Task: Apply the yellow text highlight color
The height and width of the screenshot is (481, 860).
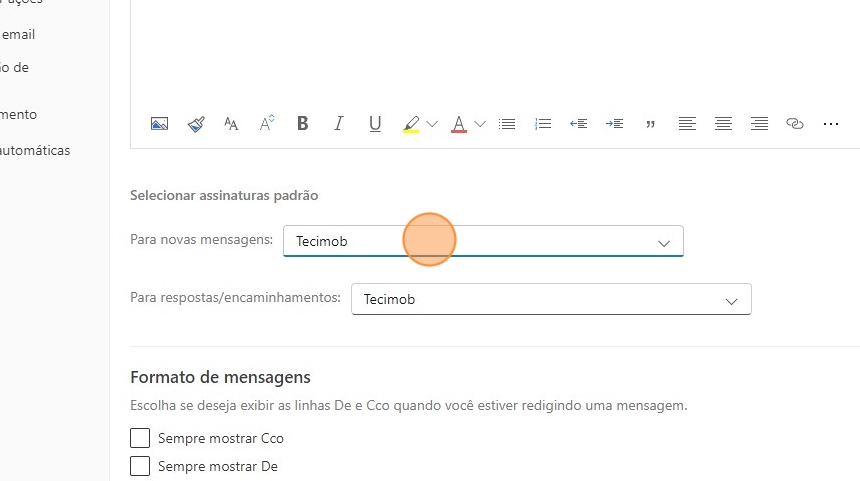Action: pos(411,124)
